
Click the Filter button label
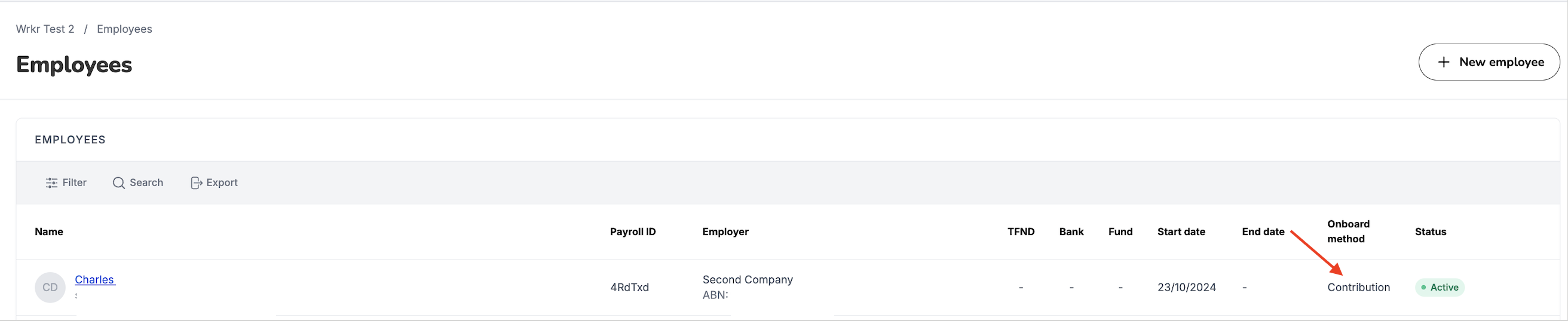click(x=74, y=183)
